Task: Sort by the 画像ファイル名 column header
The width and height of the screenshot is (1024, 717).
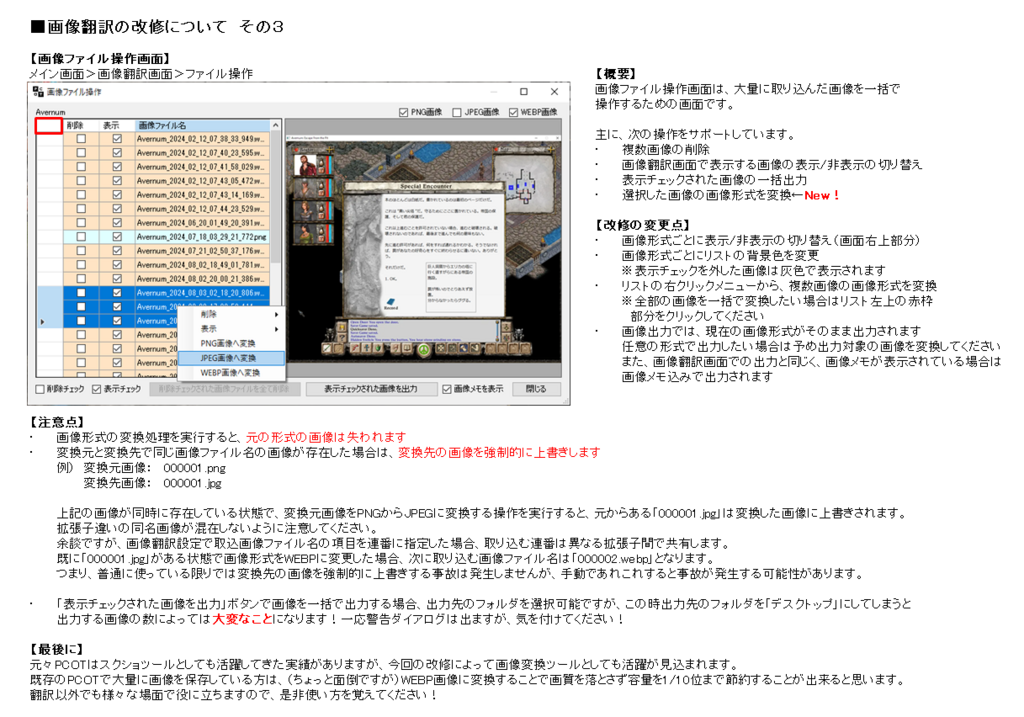Action: 202,125
